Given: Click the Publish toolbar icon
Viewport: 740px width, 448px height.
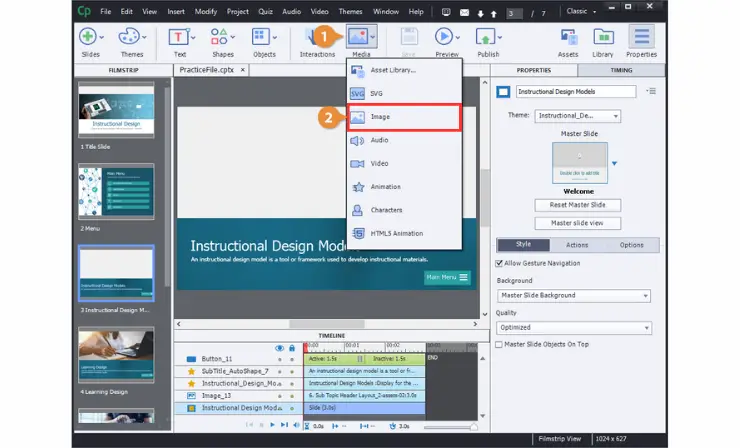Looking at the screenshot, I should click(485, 37).
